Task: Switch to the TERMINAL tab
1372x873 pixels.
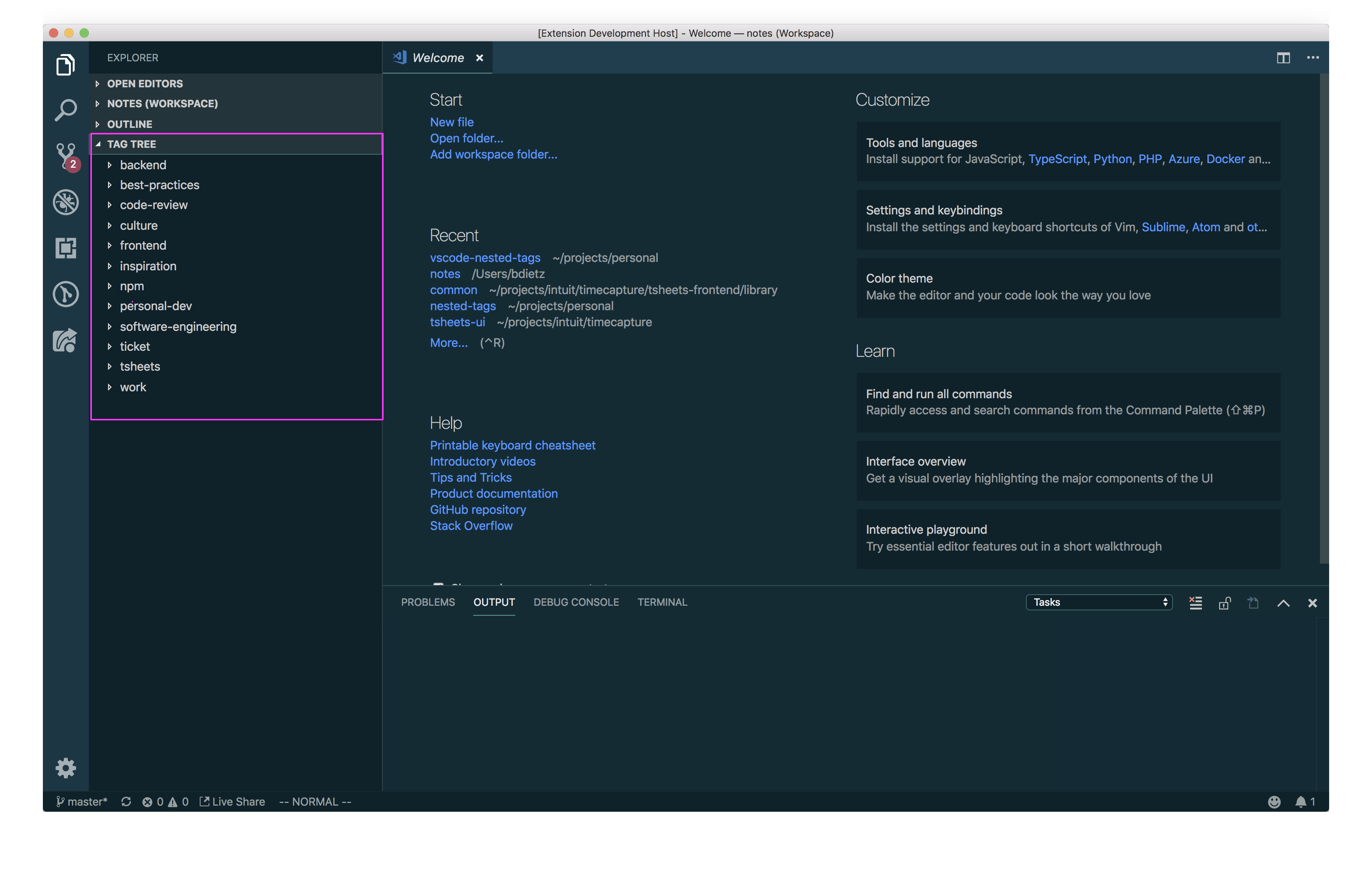Action: [x=662, y=602]
